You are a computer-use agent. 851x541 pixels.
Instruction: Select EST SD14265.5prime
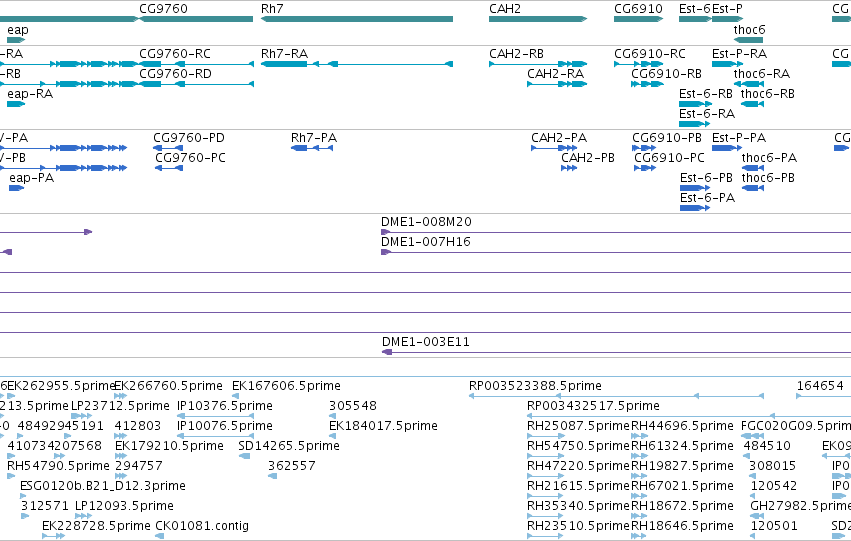click(x=244, y=456)
